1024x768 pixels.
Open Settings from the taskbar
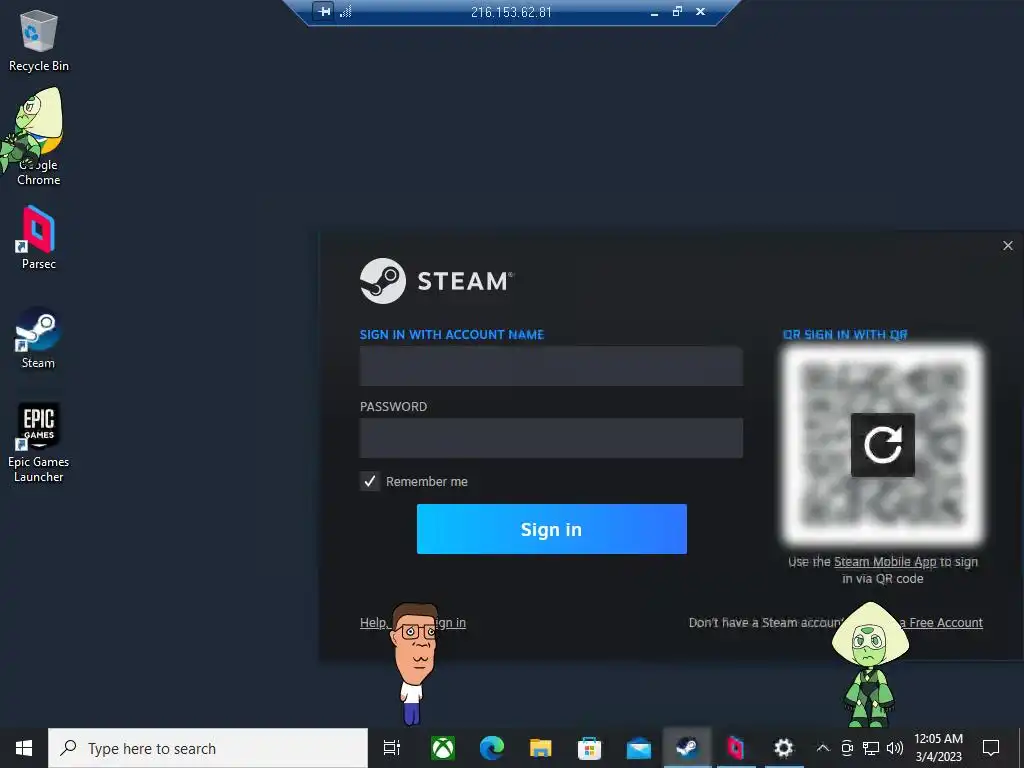coord(784,748)
